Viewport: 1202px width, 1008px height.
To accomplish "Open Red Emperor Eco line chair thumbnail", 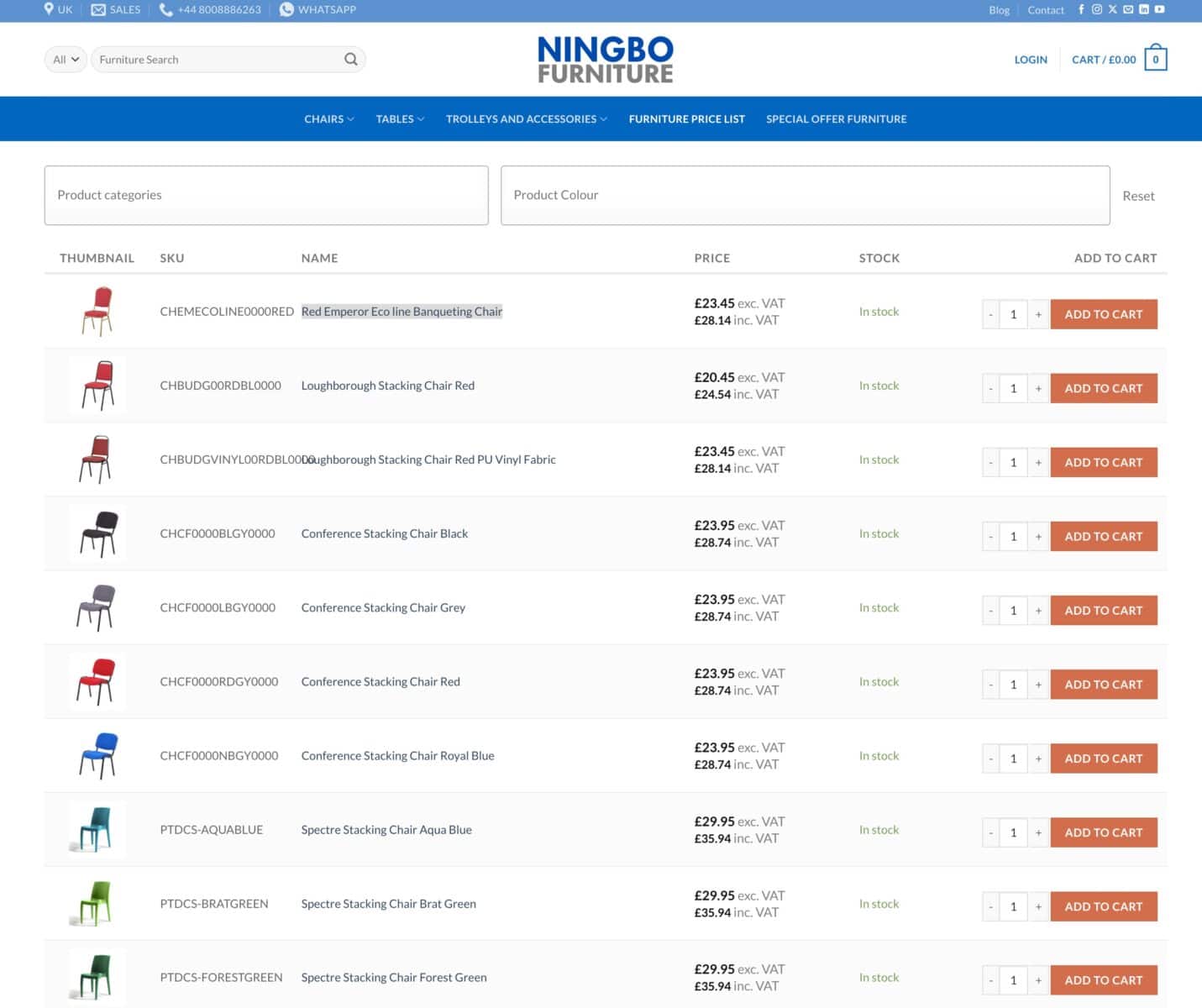I will pos(97,311).
